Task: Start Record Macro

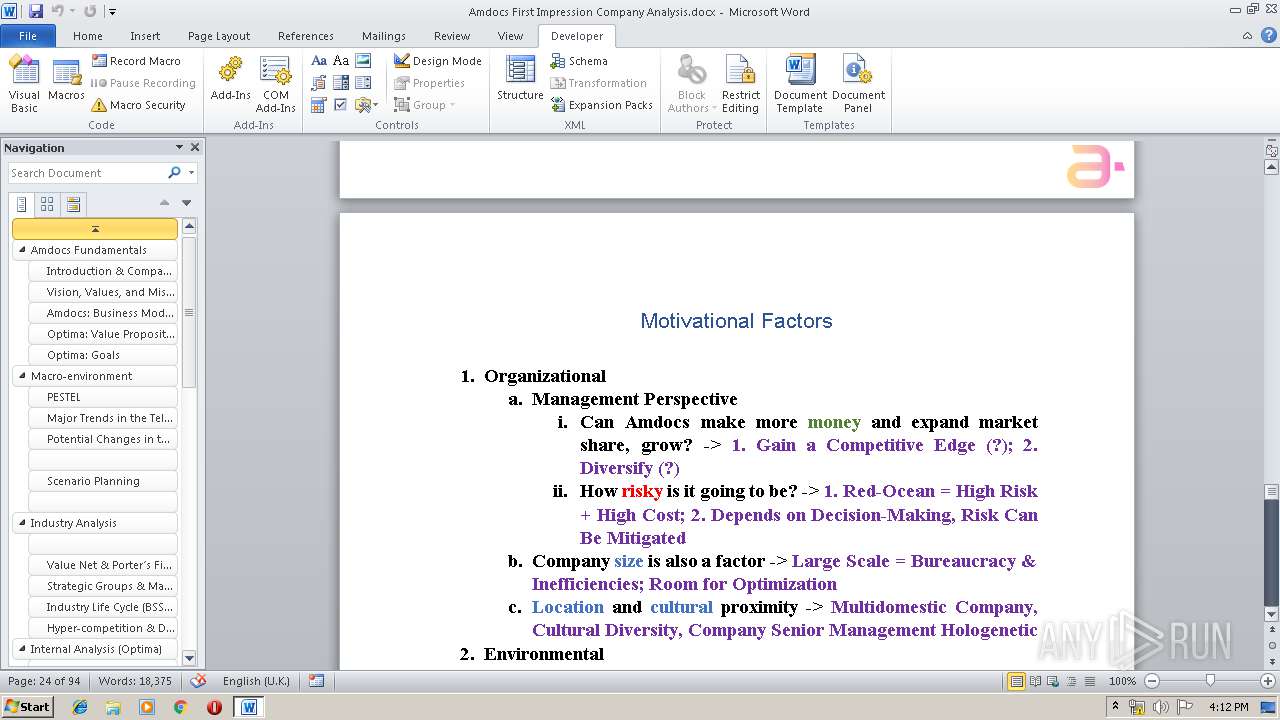Action: pyautogui.click(x=136, y=61)
